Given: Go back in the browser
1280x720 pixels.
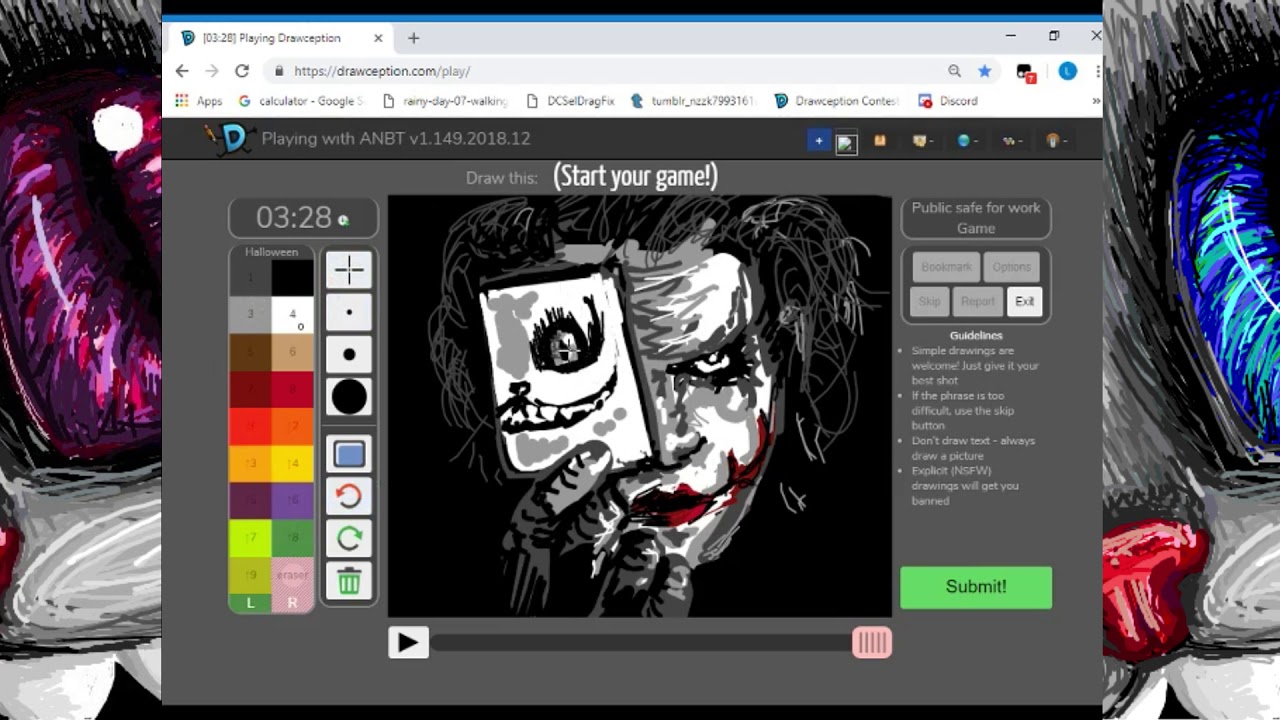Looking at the screenshot, I should [x=182, y=71].
